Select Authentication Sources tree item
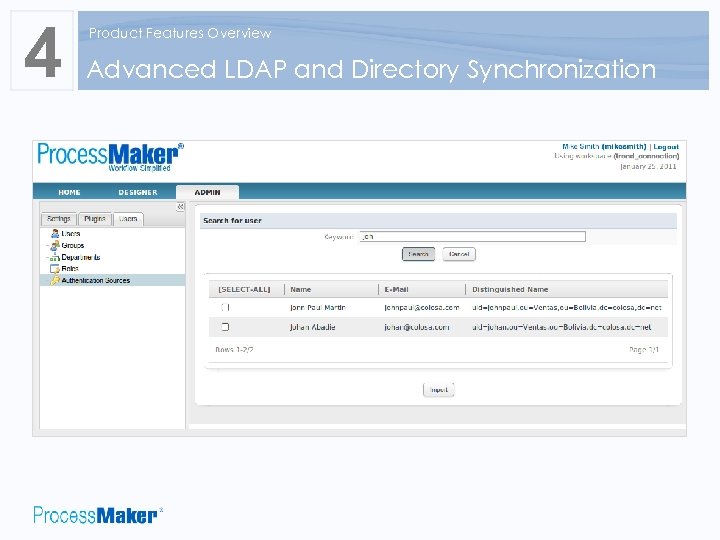 coord(96,281)
